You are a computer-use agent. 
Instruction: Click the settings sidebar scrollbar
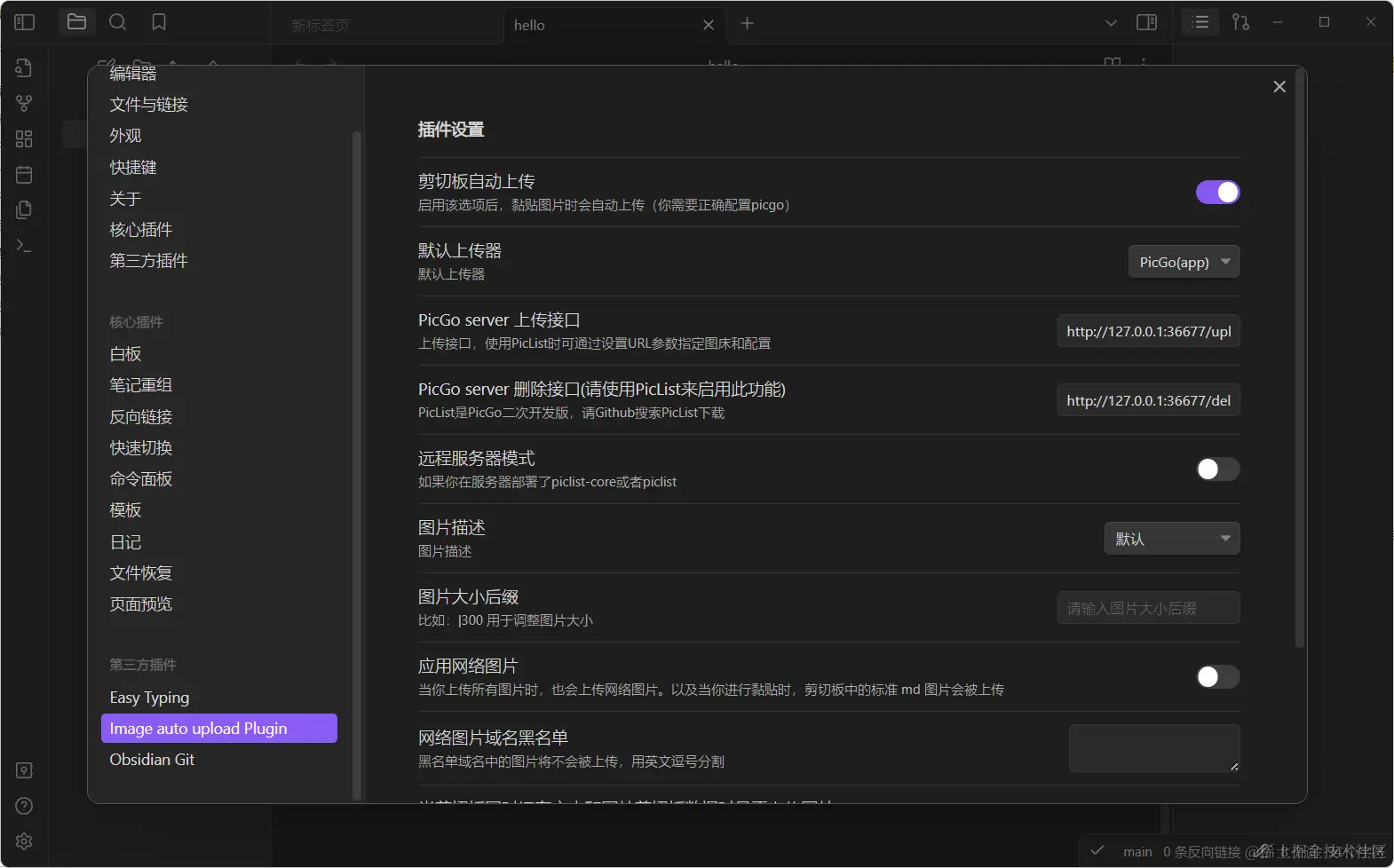357,465
